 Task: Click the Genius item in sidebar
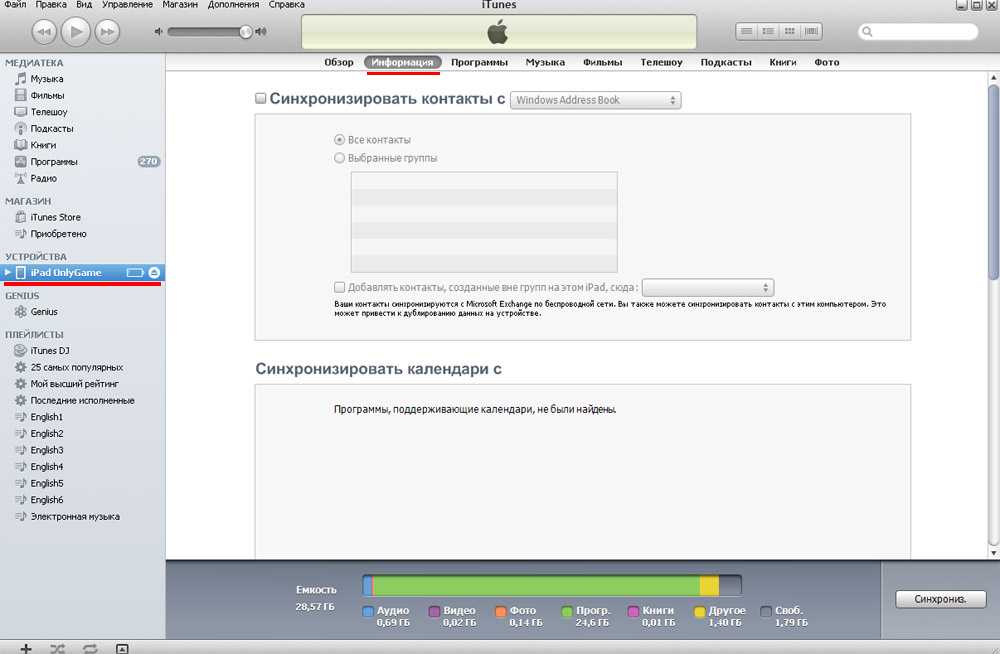(x=44, y=312)
